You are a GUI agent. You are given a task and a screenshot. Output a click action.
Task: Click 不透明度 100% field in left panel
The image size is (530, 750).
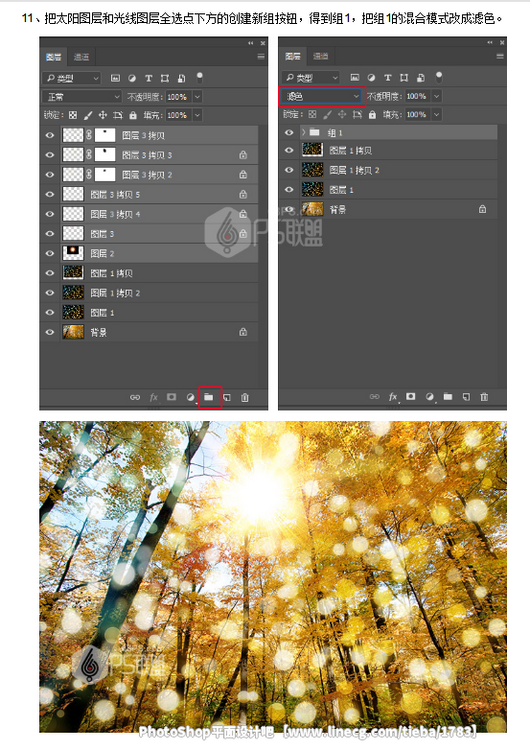tap(177, 97)
